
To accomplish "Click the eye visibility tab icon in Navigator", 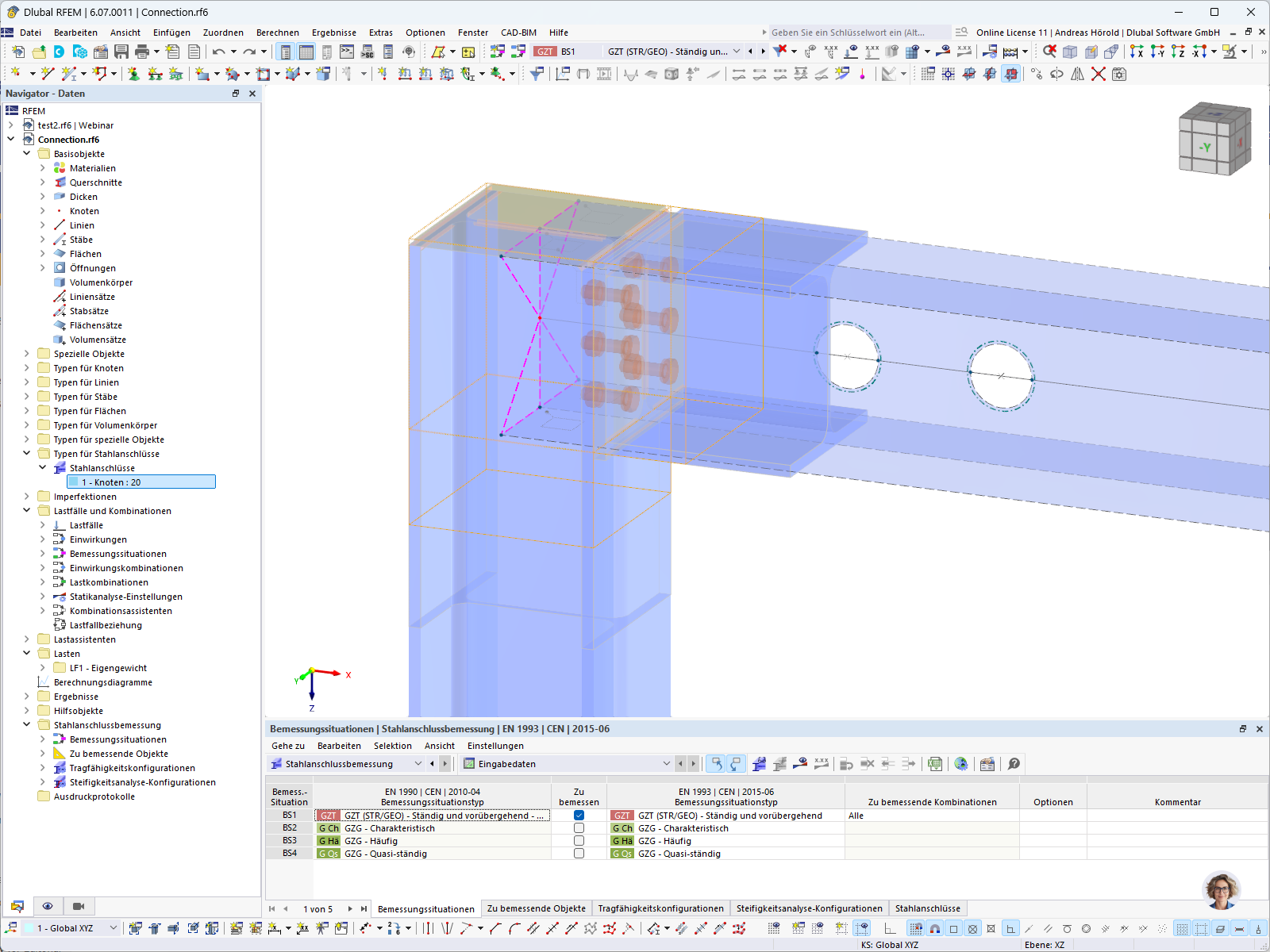I will pos(48,906).
